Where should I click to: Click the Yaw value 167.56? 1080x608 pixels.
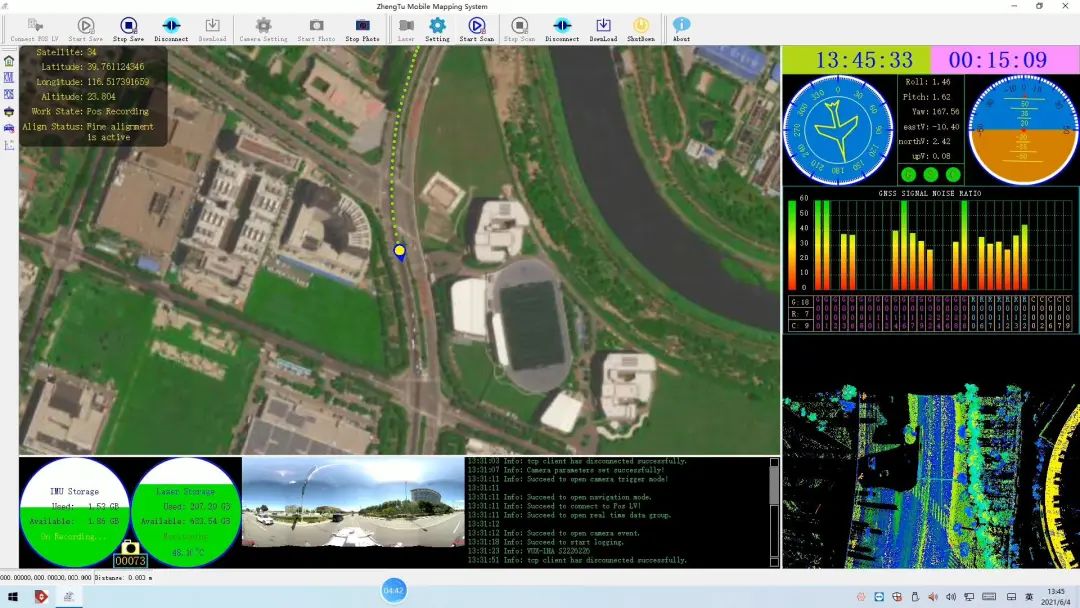pyautogui.click(x=945, y=112)
